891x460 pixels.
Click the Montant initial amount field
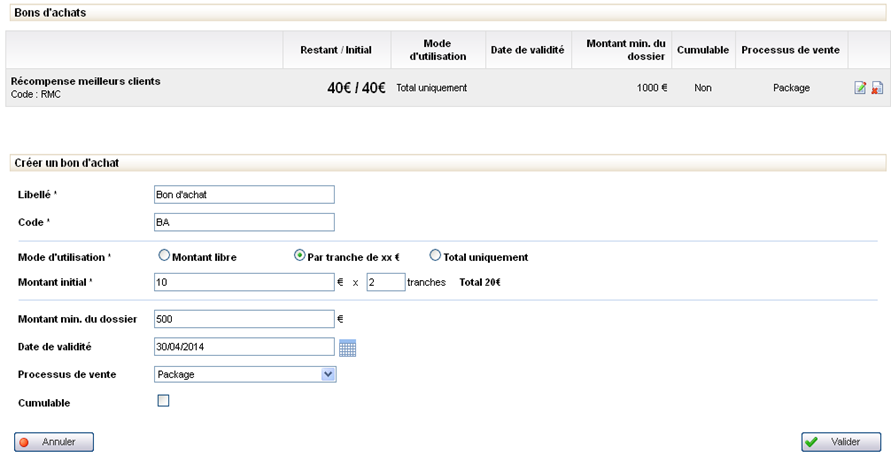[244, 282]
